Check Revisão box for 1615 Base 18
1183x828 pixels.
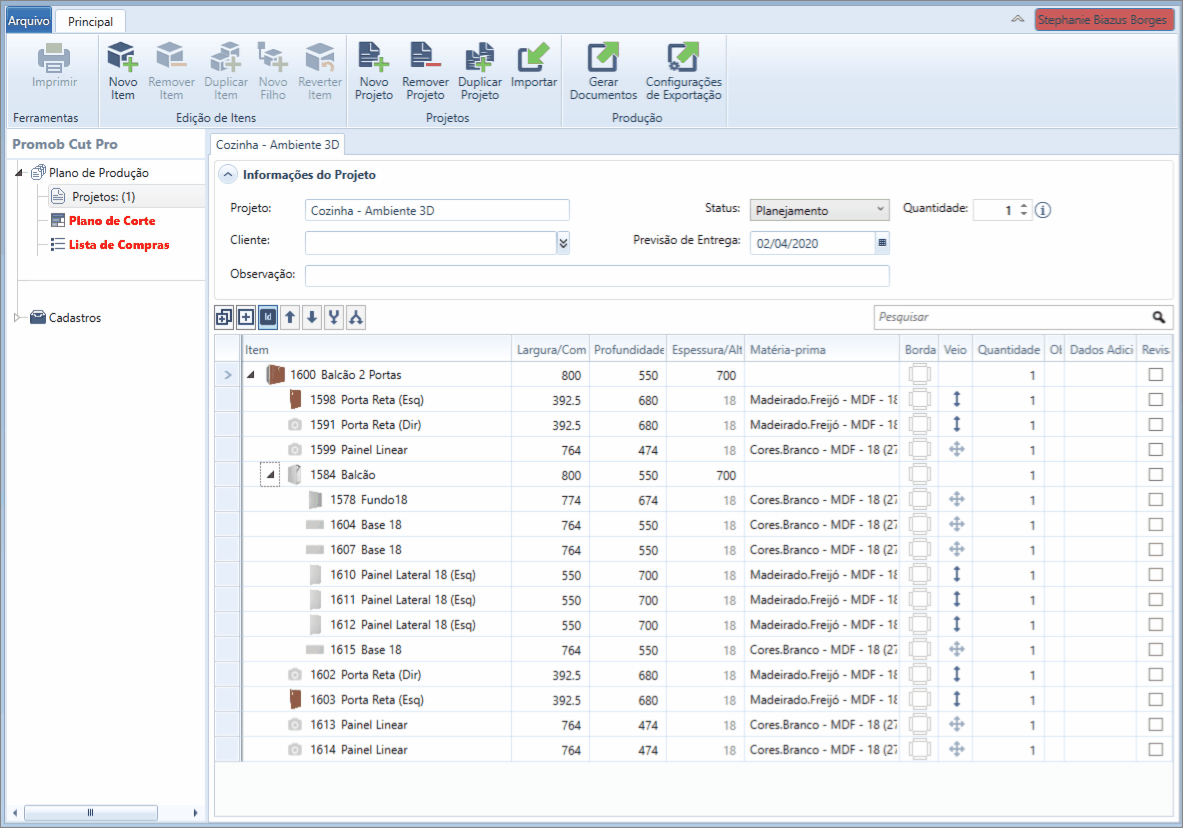(x=1155, y=649)
